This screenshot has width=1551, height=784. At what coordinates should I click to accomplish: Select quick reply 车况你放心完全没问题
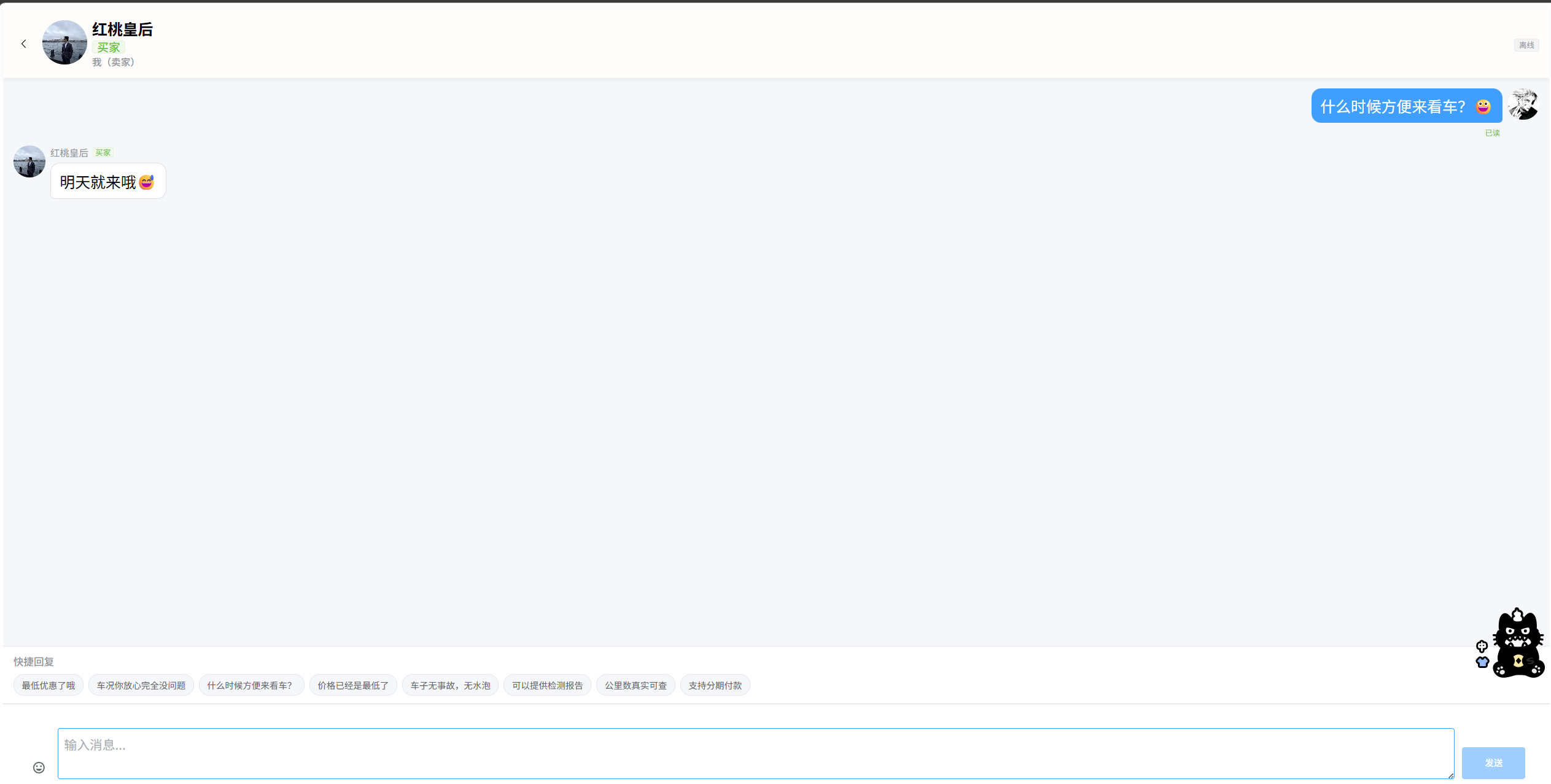point(141,685)
